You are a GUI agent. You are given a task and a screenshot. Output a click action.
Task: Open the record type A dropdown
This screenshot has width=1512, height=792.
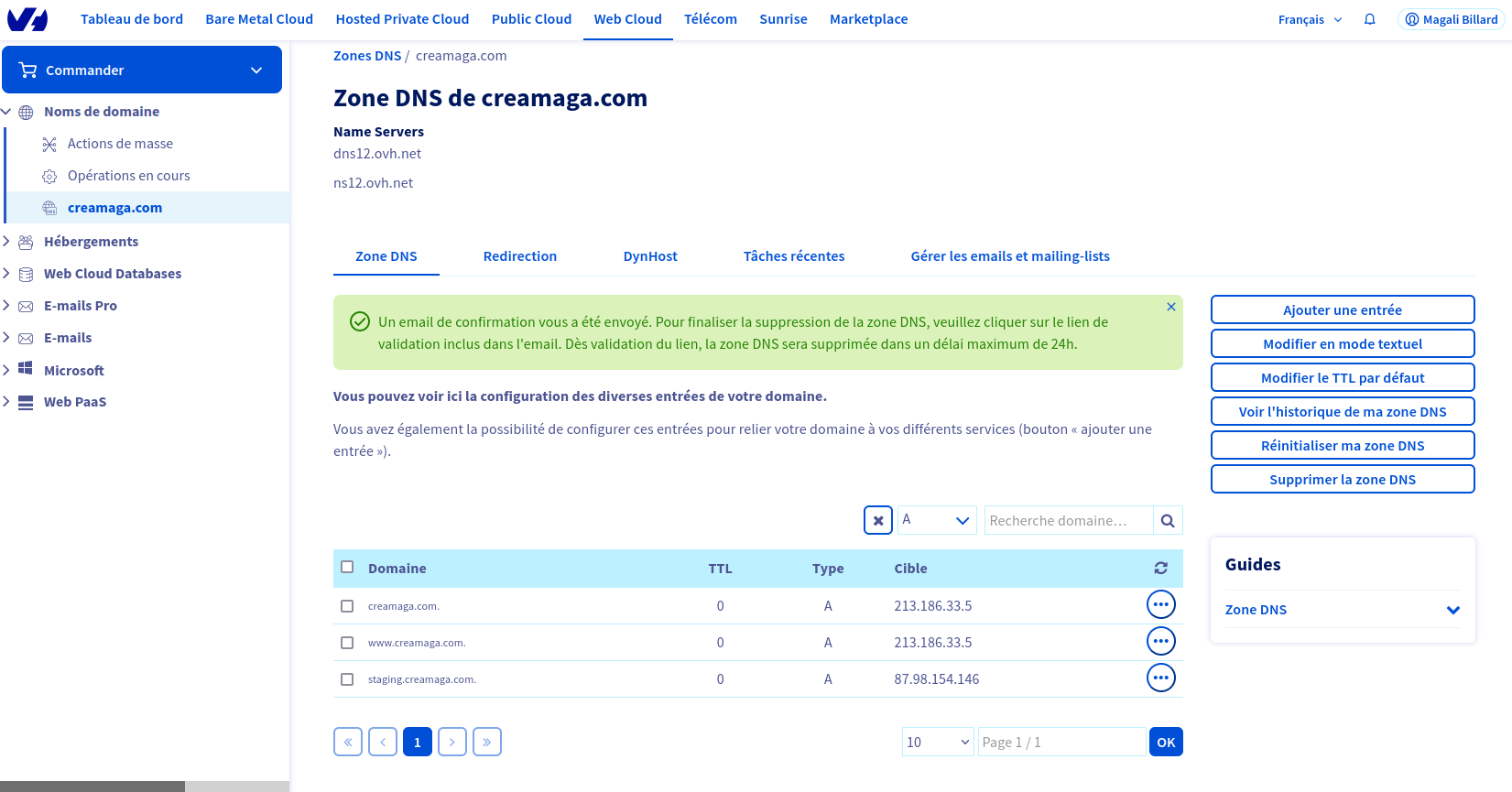coord(936,521)
